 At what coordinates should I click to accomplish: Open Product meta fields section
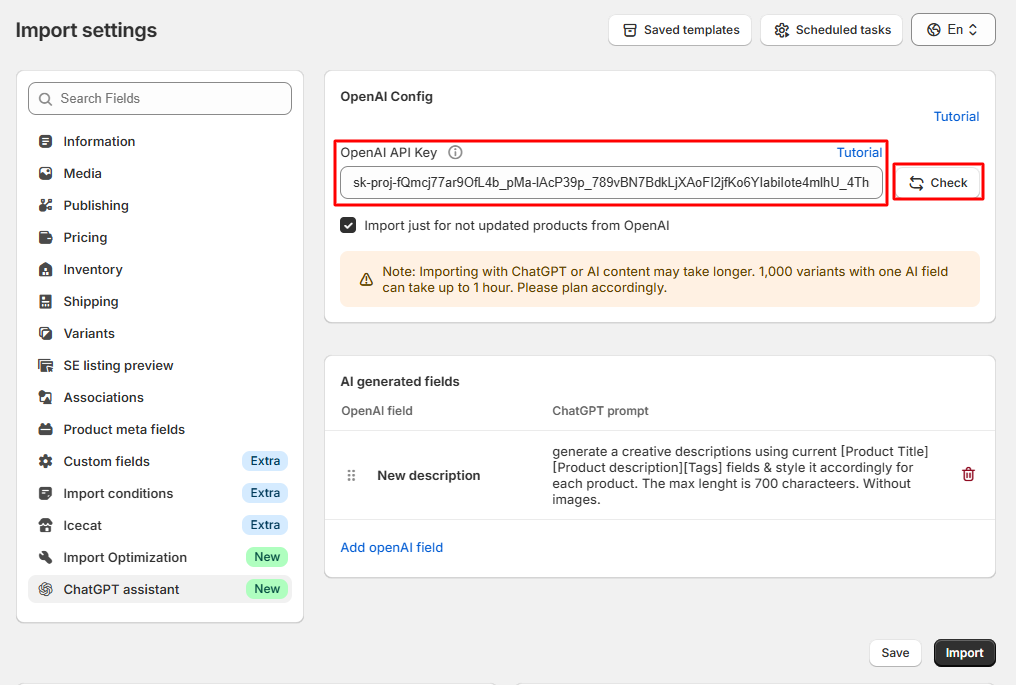[x=160, y=429]
